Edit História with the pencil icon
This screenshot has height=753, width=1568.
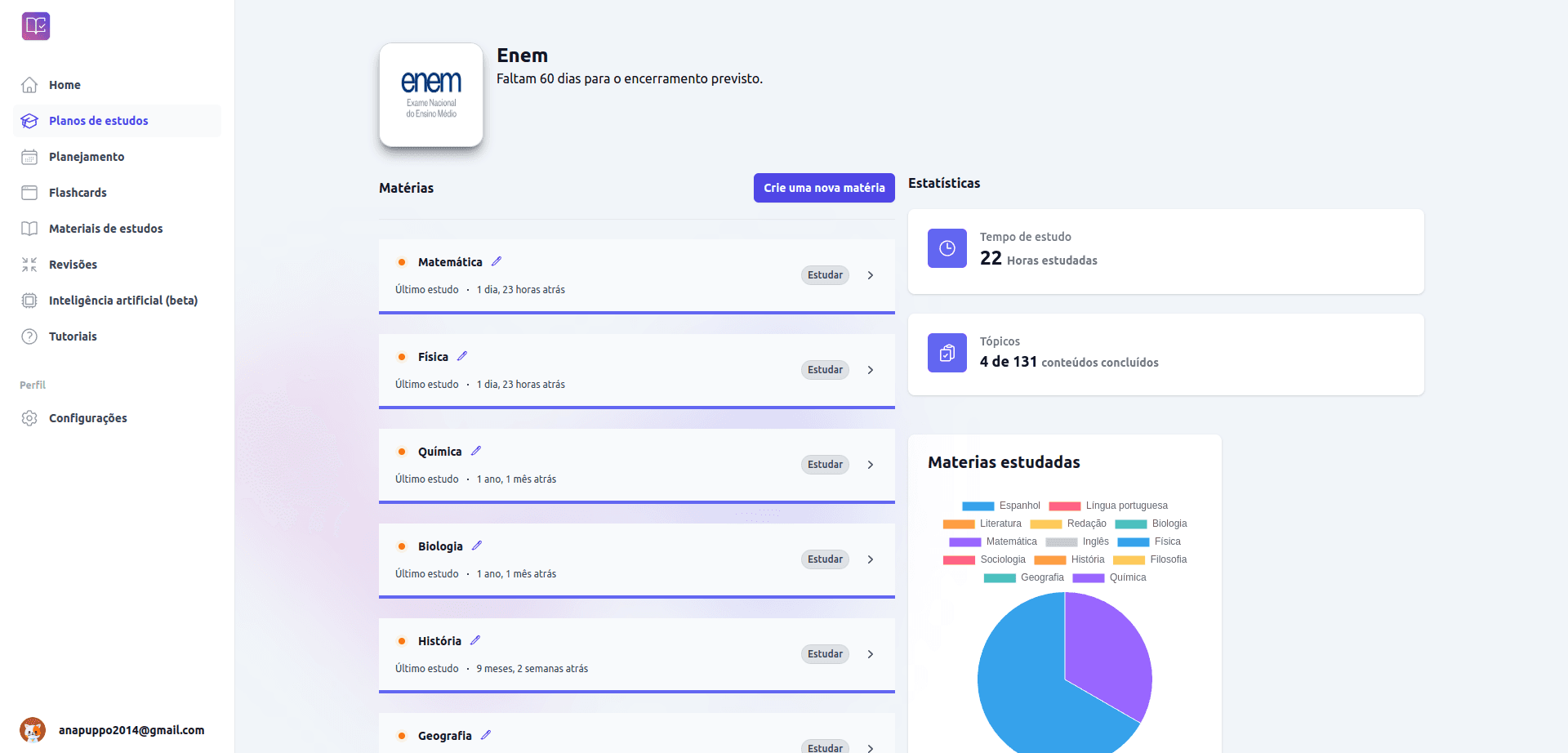(475, 640)
